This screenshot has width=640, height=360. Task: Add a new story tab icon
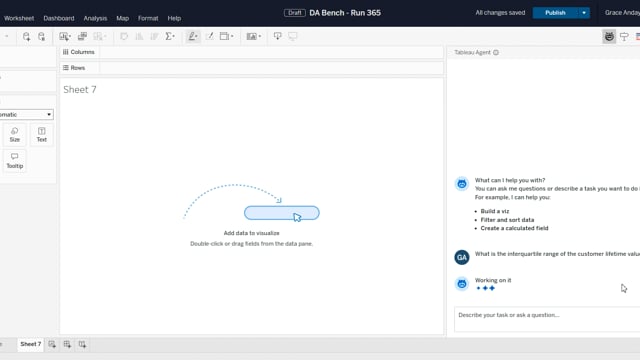coord(82,344)
